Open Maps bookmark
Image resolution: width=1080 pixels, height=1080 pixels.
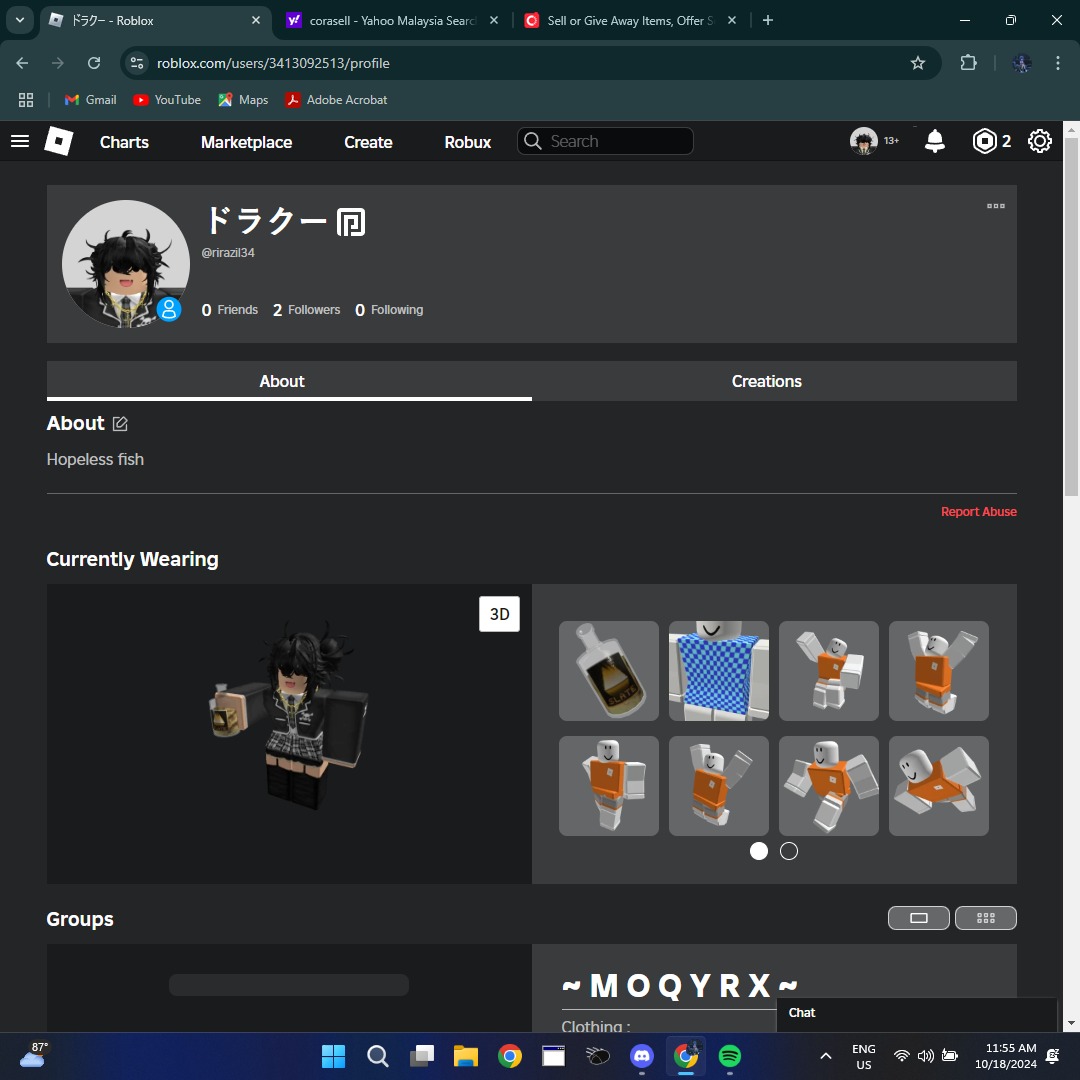pyautogui.click(x=243, y=100)
